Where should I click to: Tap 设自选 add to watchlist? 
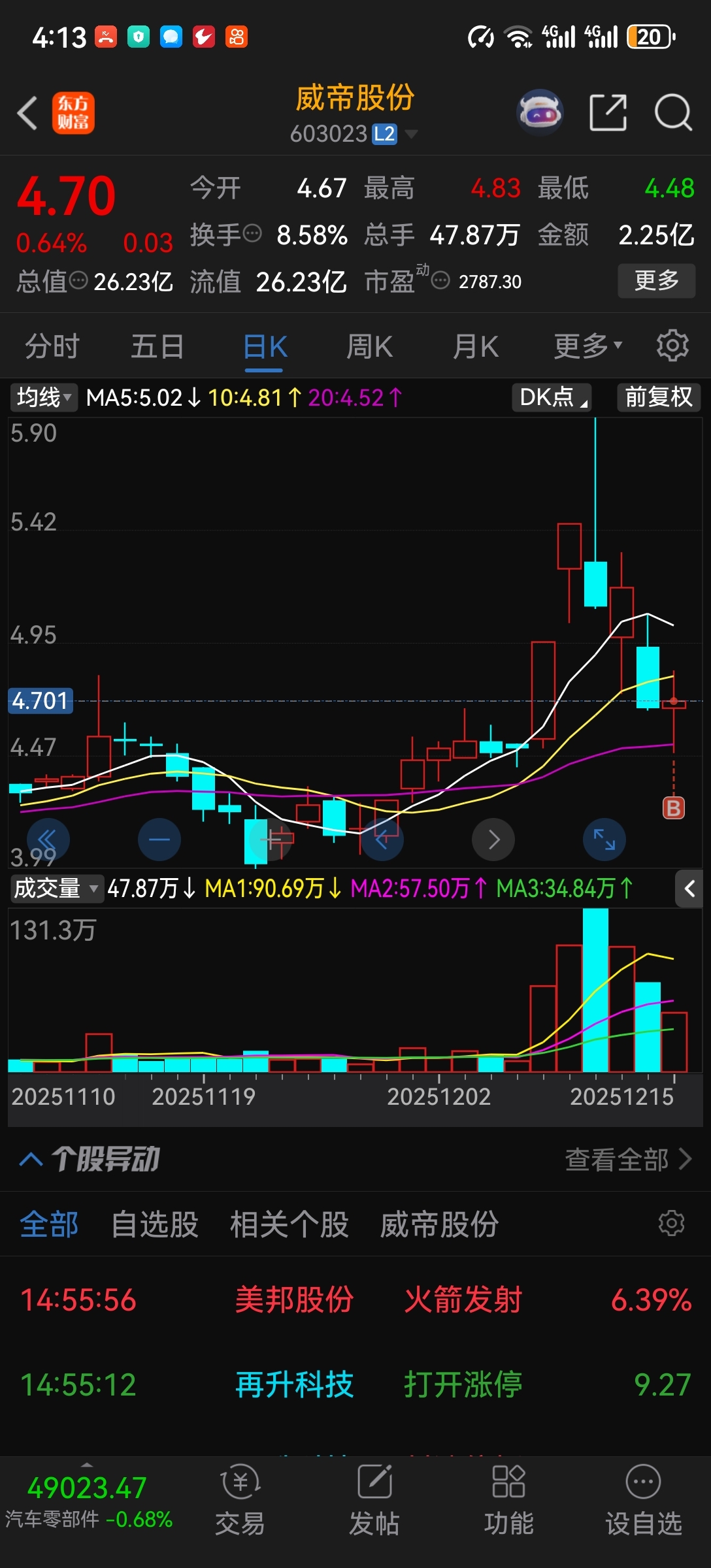(x=643, y=1501)
